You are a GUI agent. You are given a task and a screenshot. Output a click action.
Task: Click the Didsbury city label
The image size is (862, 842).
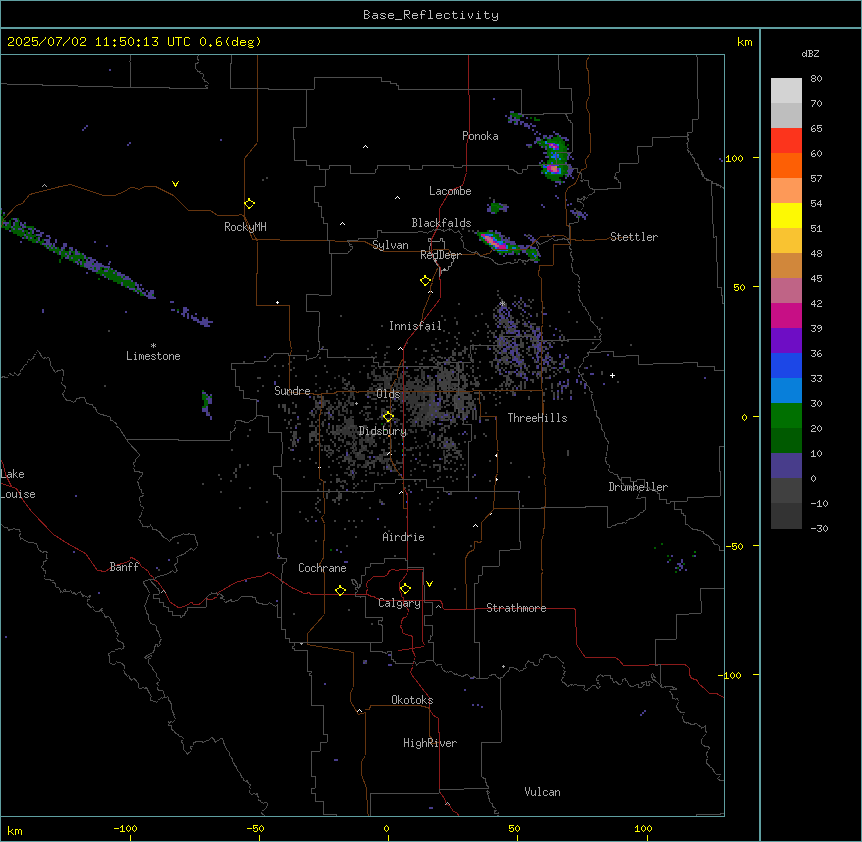(x=383, y=431)
